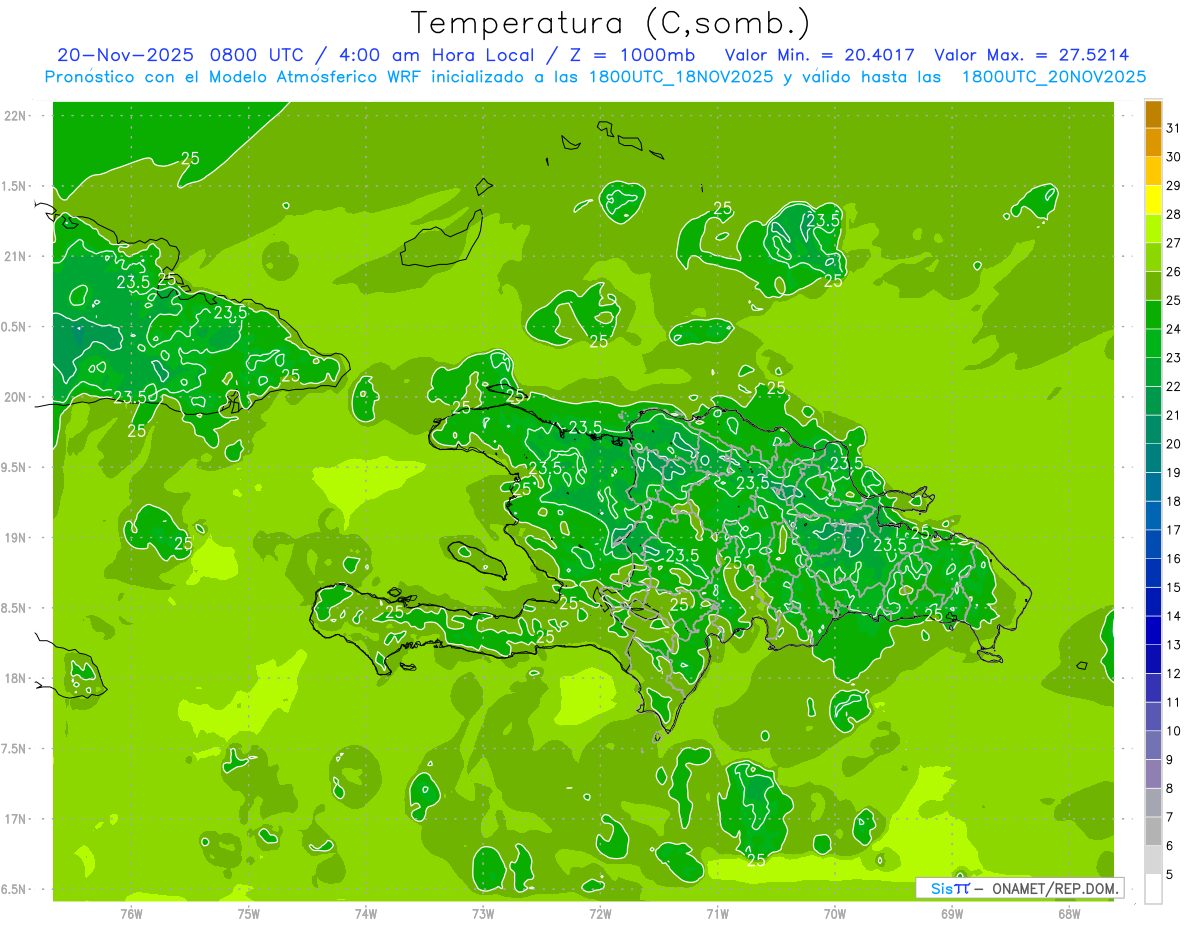Click the '20N' latitude label

15,397
